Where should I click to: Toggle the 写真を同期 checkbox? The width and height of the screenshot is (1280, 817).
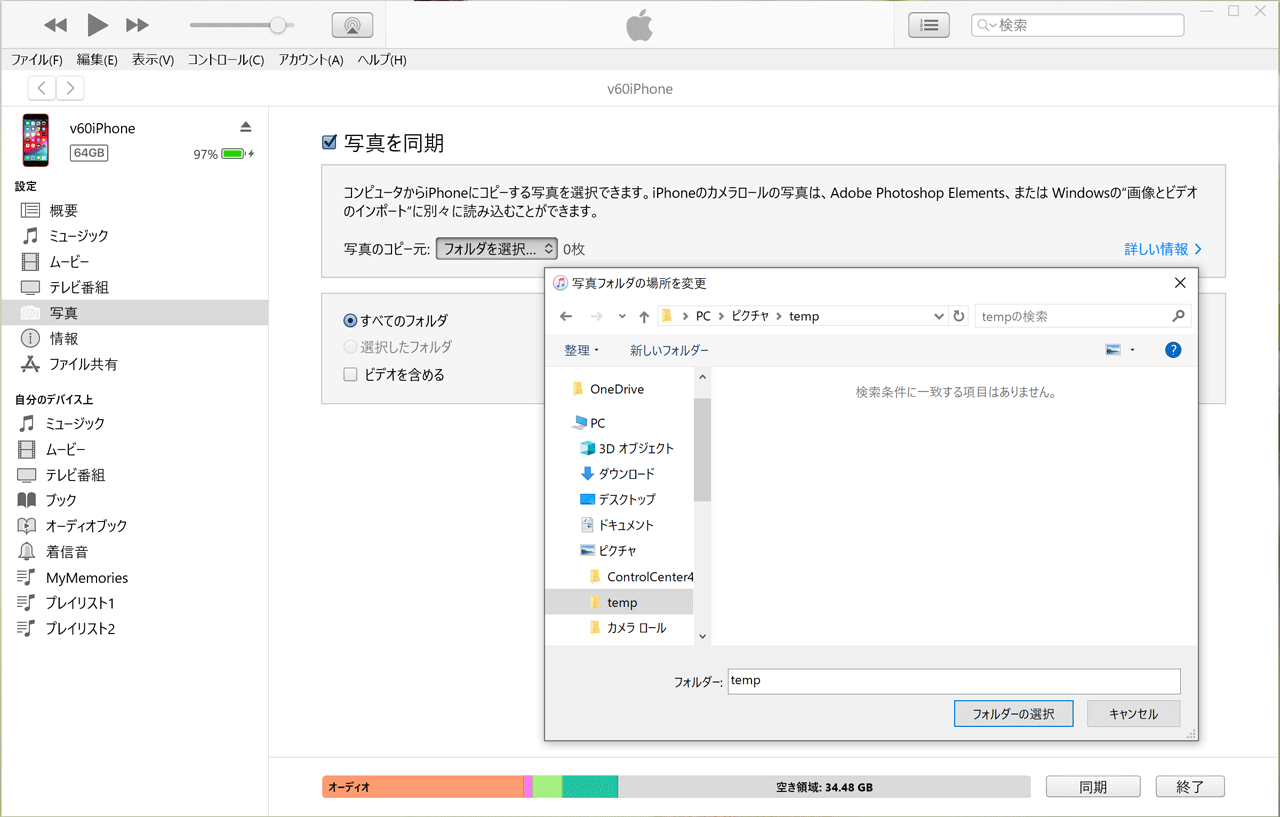(x=329, y=143)
